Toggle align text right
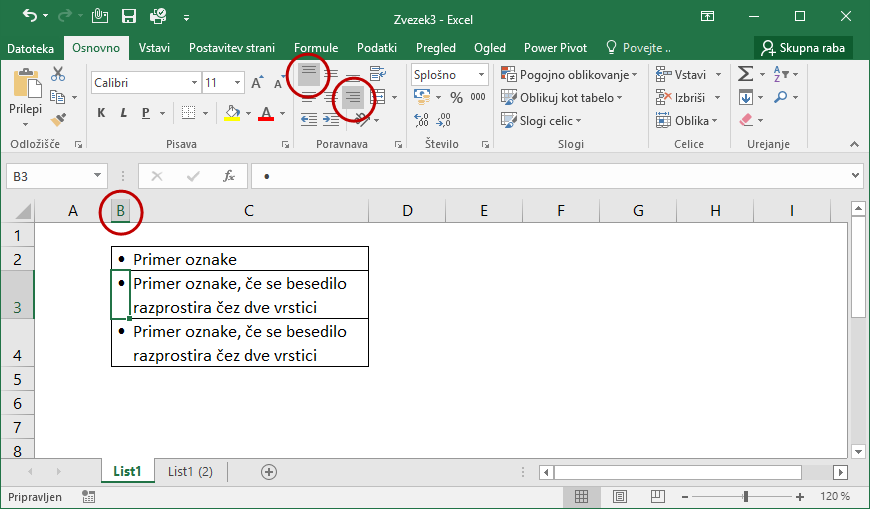Viewport: 870px width, 509px height. [352, 98]
